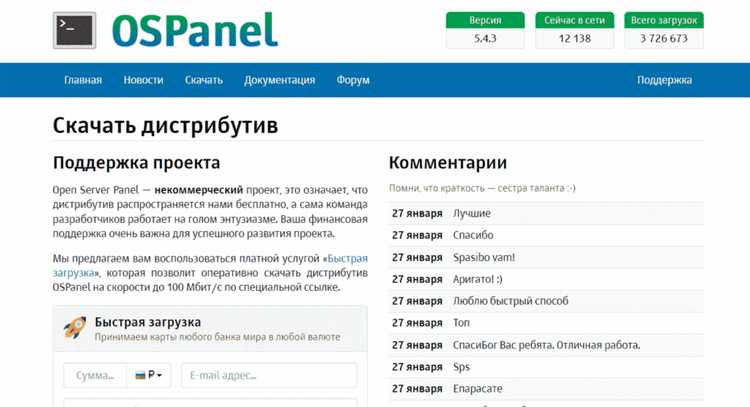This screenshot has width=750, height=407.
Task: Click the Версия 5.4.3 badge
Action: point(485,31)
